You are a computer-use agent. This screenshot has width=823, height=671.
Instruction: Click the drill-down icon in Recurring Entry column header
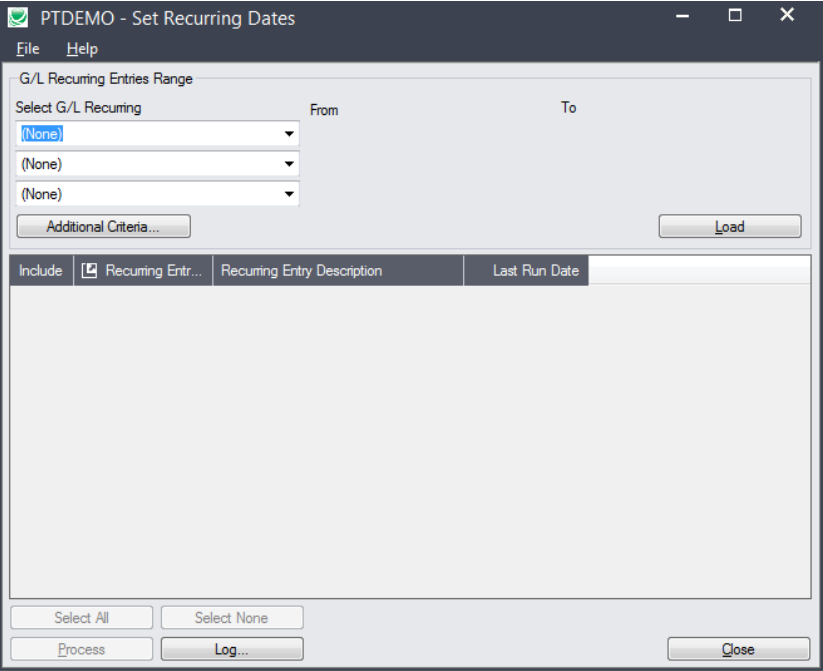(x=89, y=270)
